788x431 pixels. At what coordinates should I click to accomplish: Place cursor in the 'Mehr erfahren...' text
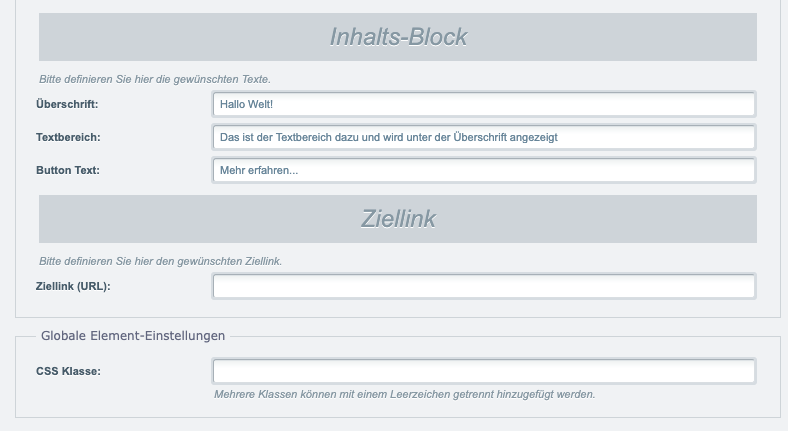point(259,171)
